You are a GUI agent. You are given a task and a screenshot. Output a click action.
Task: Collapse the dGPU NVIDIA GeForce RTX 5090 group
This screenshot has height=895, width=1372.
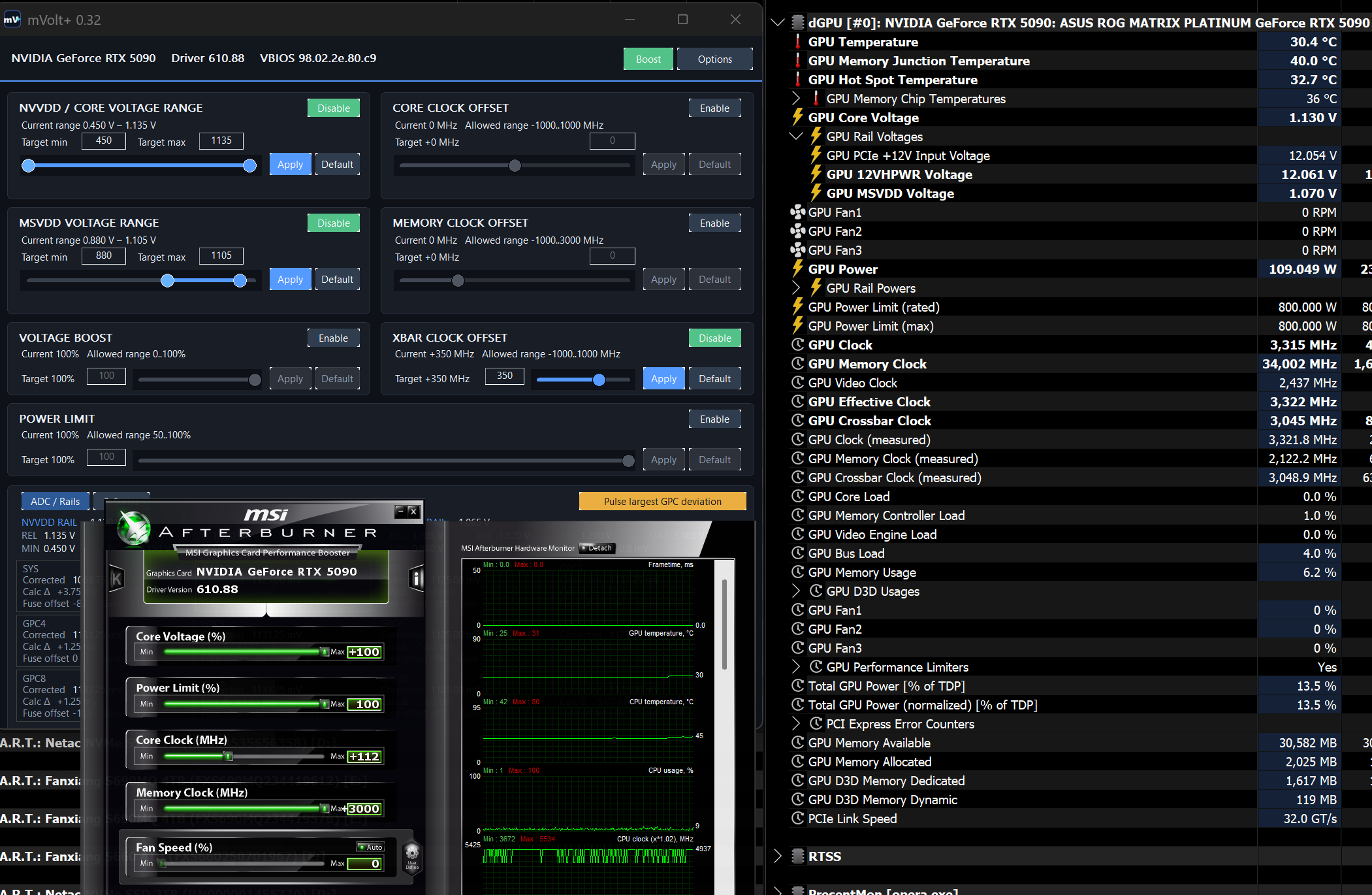tap(777, 23)
